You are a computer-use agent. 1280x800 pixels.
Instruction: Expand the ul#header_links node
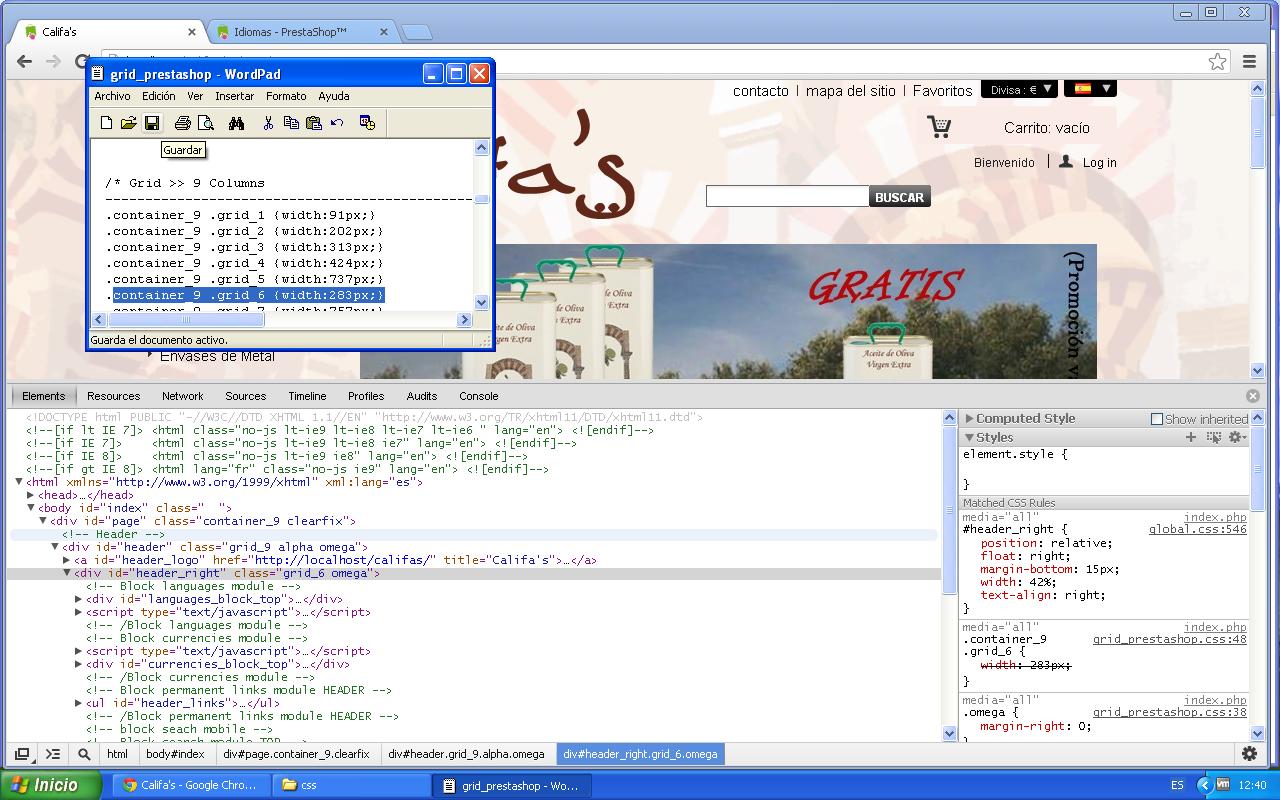coord(79,703)
